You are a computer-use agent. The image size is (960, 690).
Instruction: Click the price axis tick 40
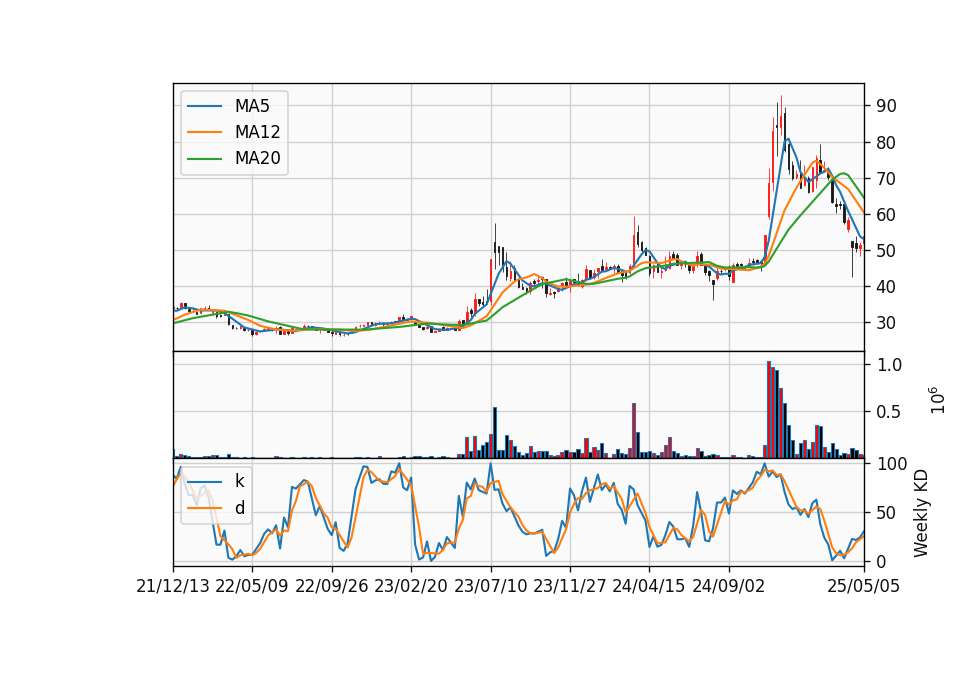(x=886, y=287)
